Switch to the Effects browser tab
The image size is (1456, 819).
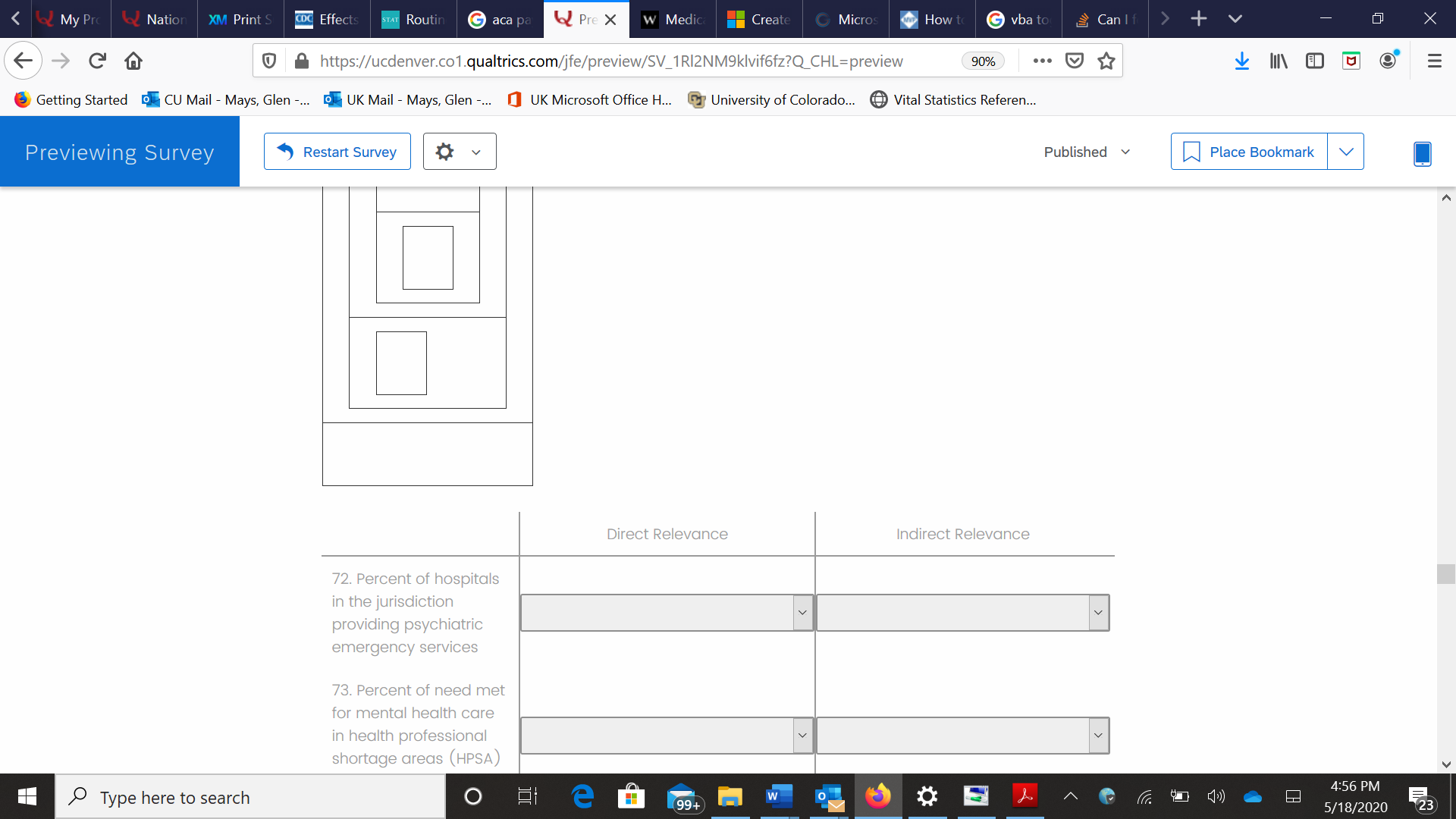[328, 19]
